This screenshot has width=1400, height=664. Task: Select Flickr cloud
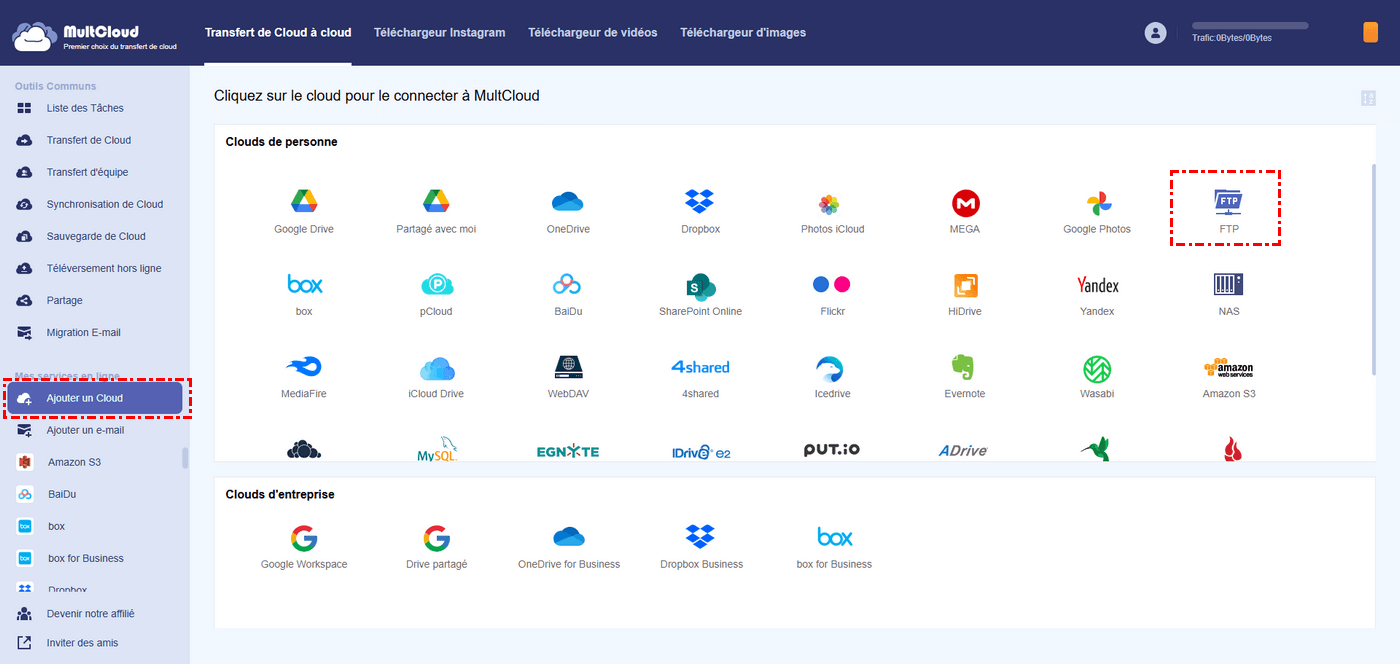point(832,294)
